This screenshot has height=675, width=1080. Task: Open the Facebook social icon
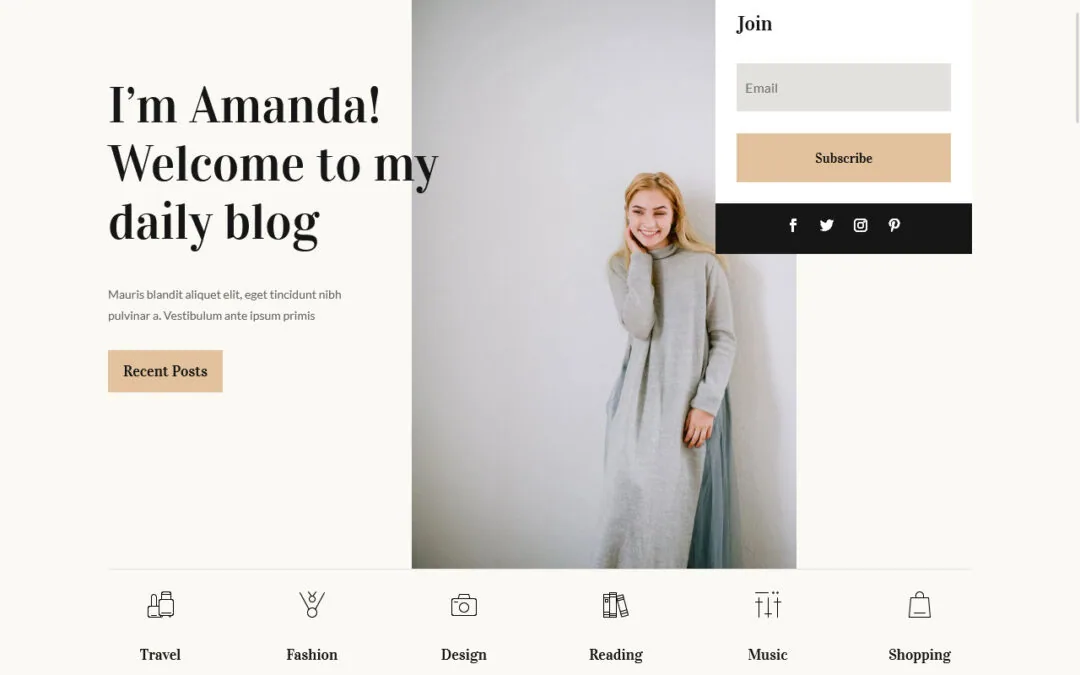point(793,225)
